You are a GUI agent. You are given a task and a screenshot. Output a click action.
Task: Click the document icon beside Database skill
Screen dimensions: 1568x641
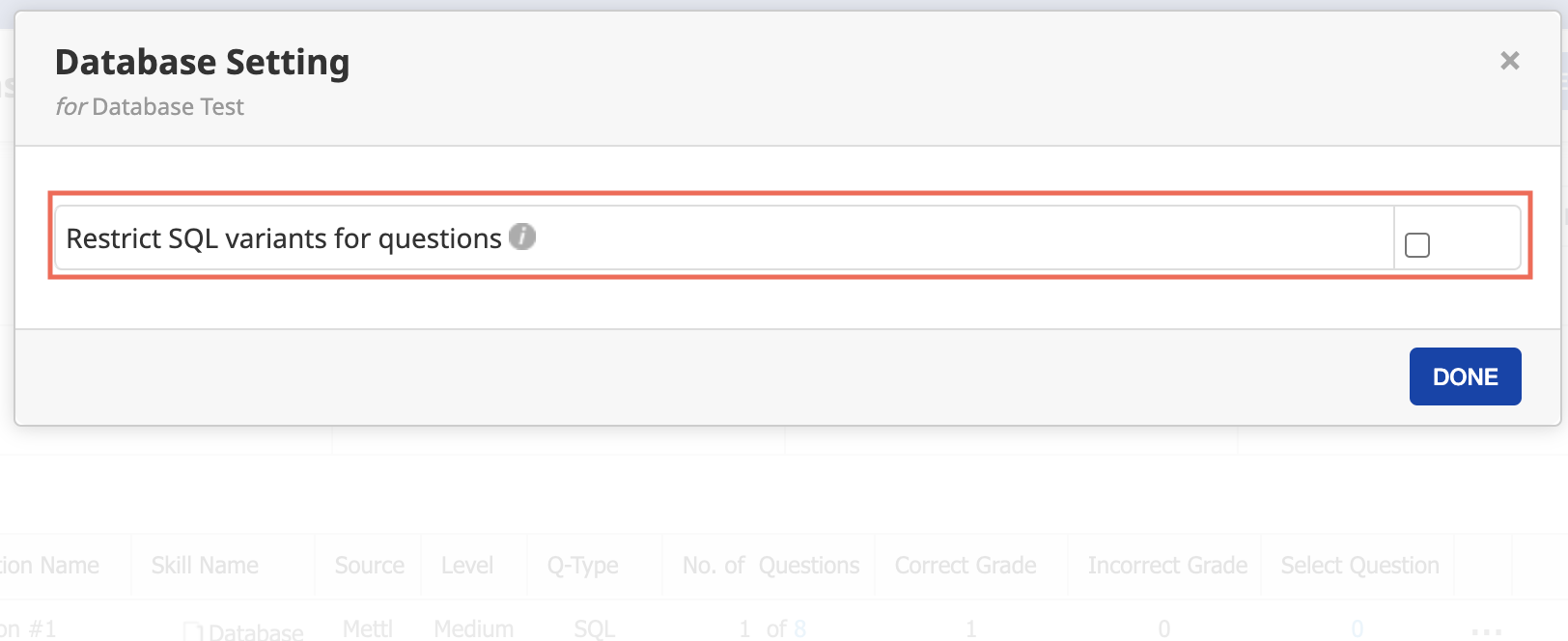click(194, 632)
